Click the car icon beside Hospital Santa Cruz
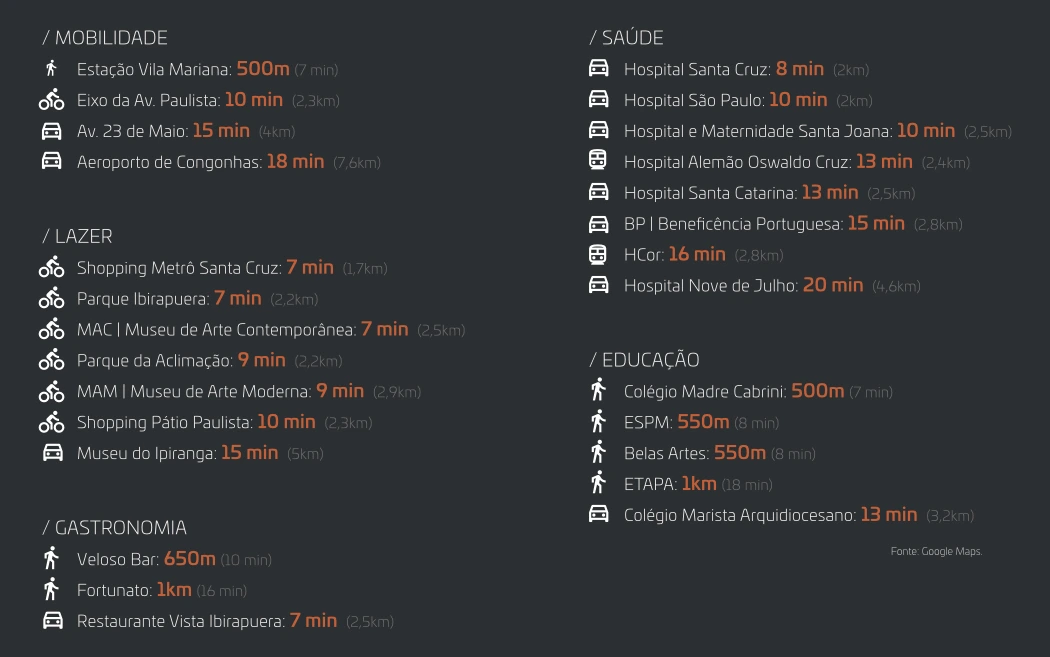The image size is (1050, 657). (598, 69)
